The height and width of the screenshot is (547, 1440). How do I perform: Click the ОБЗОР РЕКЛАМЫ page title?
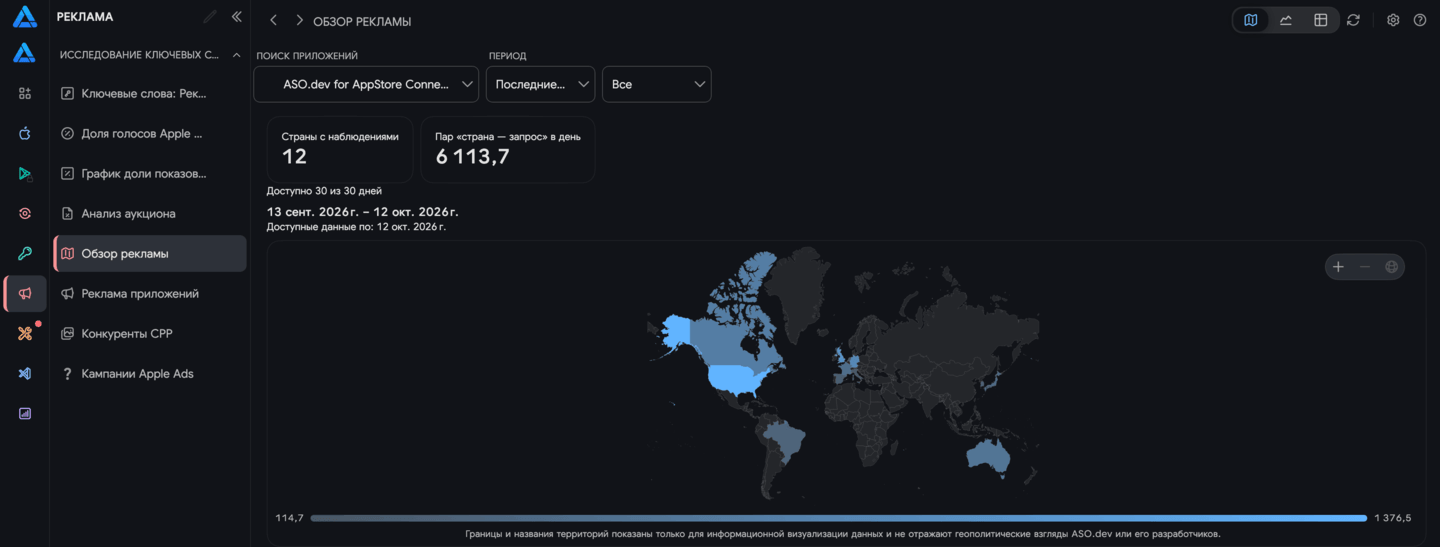[362, 21]
